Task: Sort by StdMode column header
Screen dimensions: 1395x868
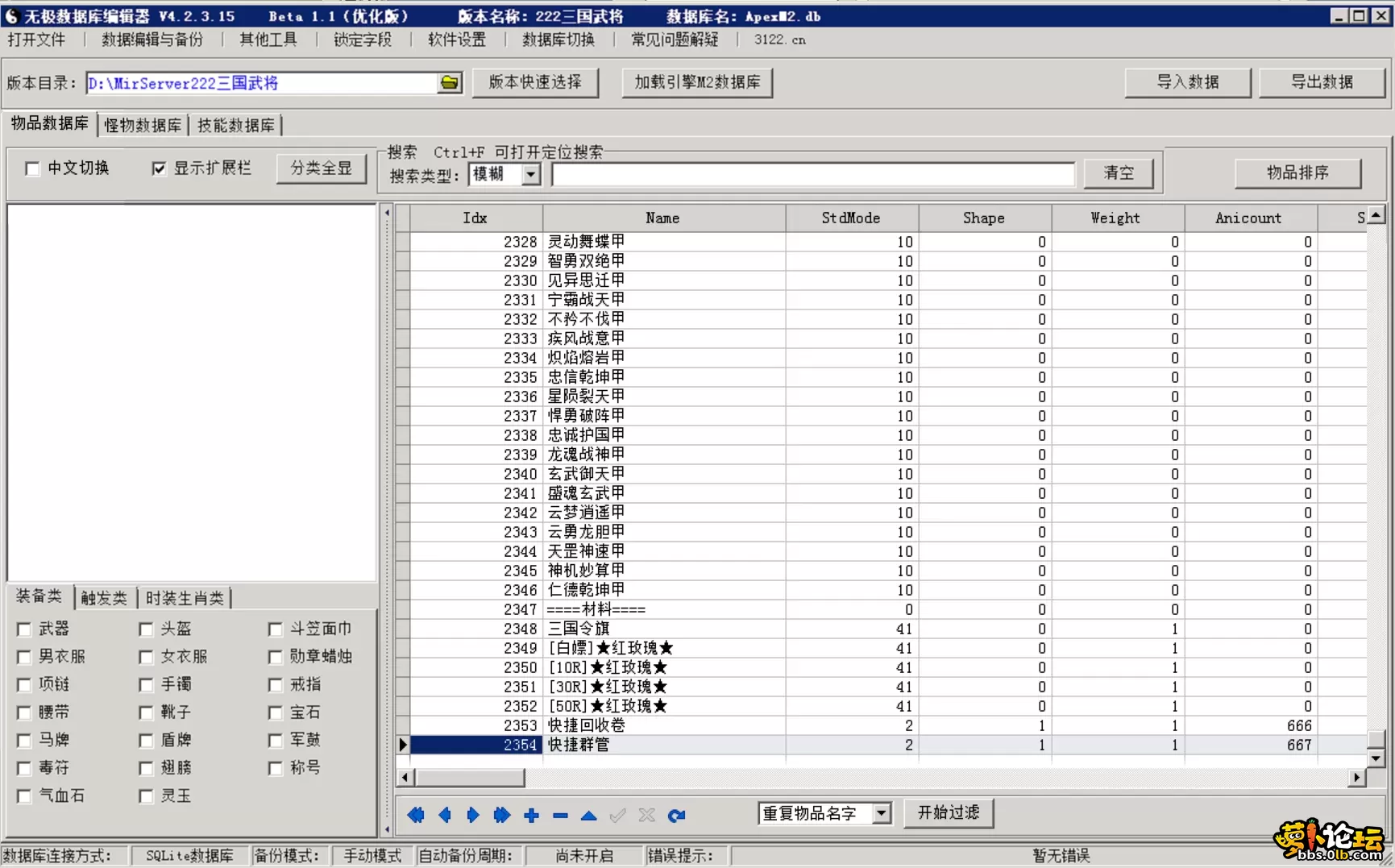Action: click(852, 218)
